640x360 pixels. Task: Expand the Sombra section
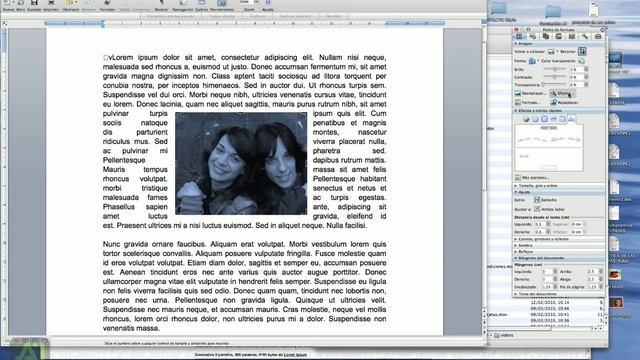coord(516,245)
